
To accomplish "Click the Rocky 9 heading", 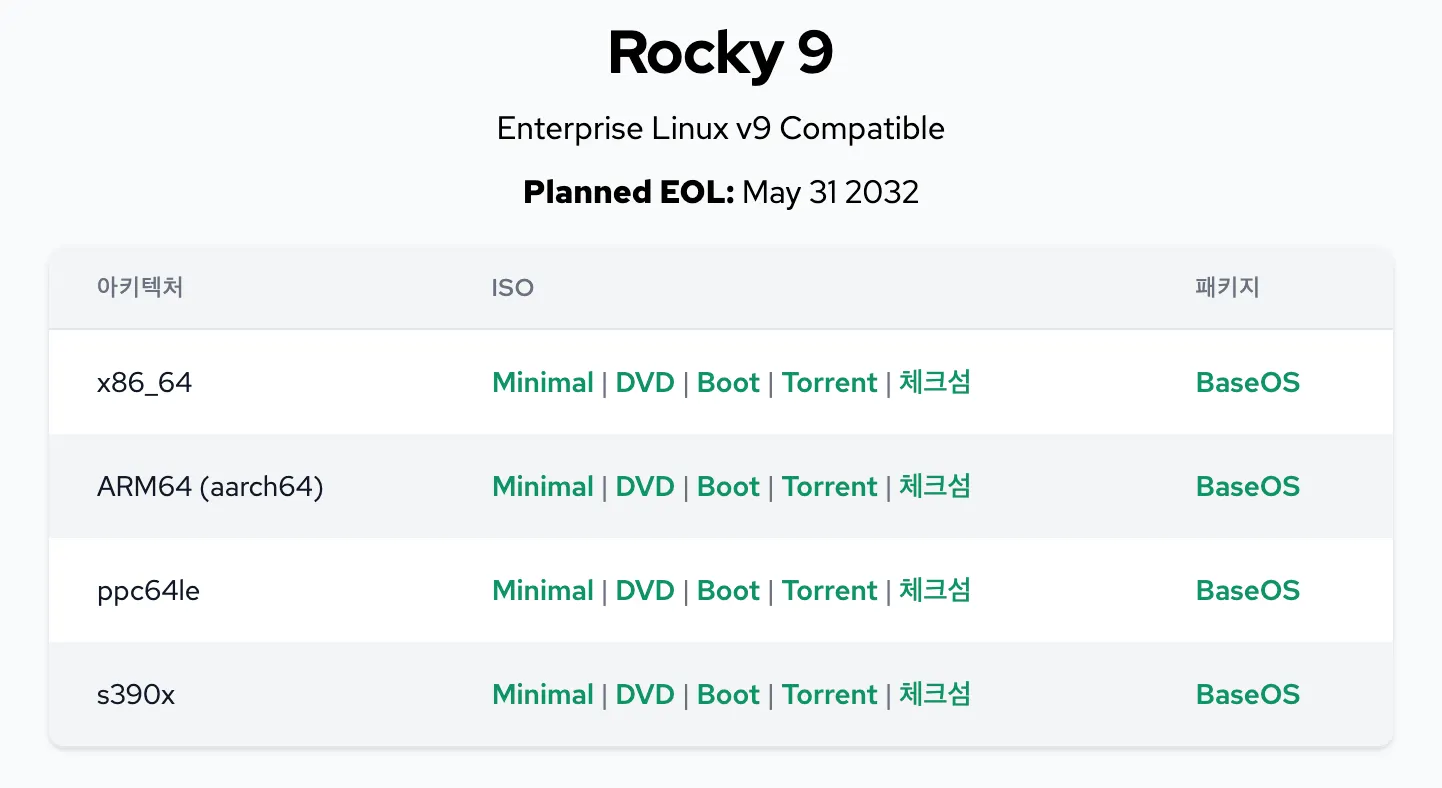I will (720, 54).
